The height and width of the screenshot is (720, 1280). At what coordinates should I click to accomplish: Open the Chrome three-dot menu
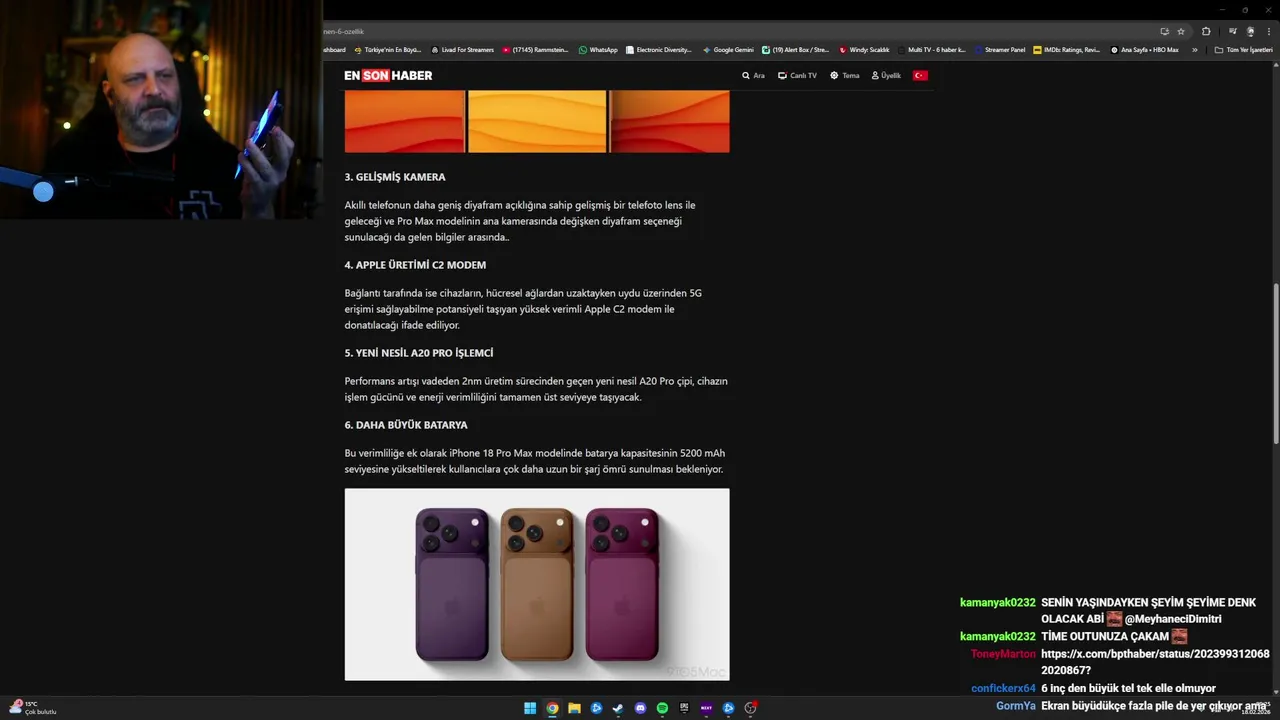(1268, 31)
